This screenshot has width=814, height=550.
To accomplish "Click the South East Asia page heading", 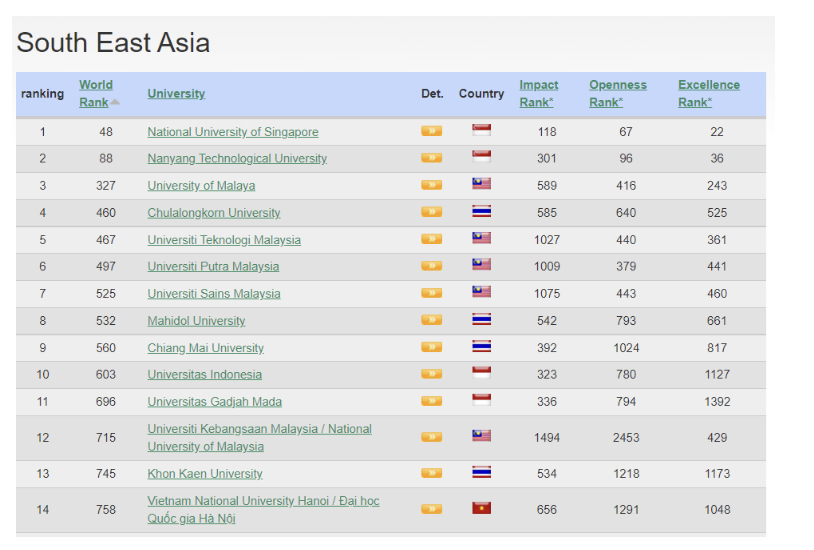I will pyautogui.click(x=113, y=42).
